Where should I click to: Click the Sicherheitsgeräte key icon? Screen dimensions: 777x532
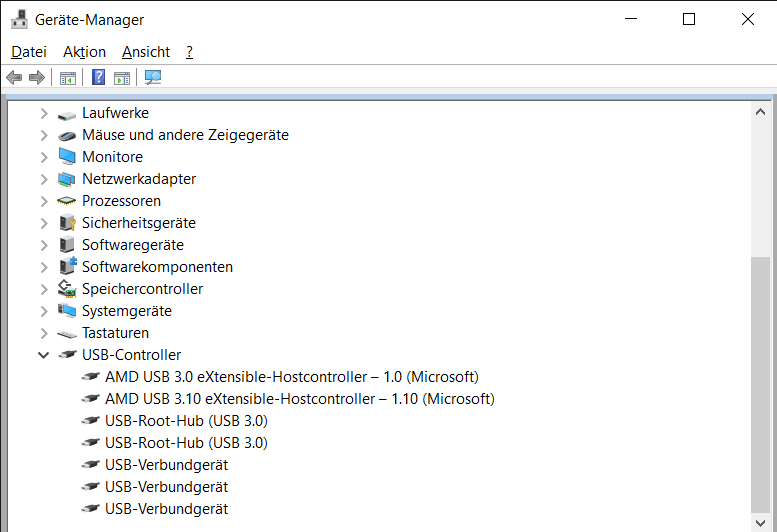(67, 223)
